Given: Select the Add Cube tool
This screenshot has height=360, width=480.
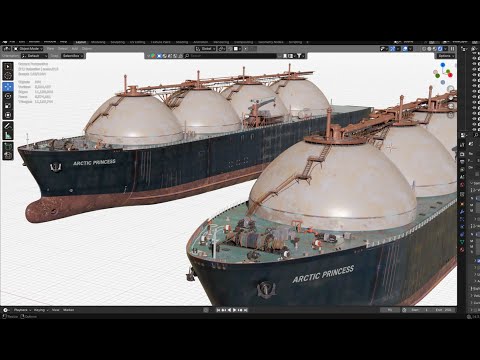Looking at the screenshot, I should click(8, 146).
